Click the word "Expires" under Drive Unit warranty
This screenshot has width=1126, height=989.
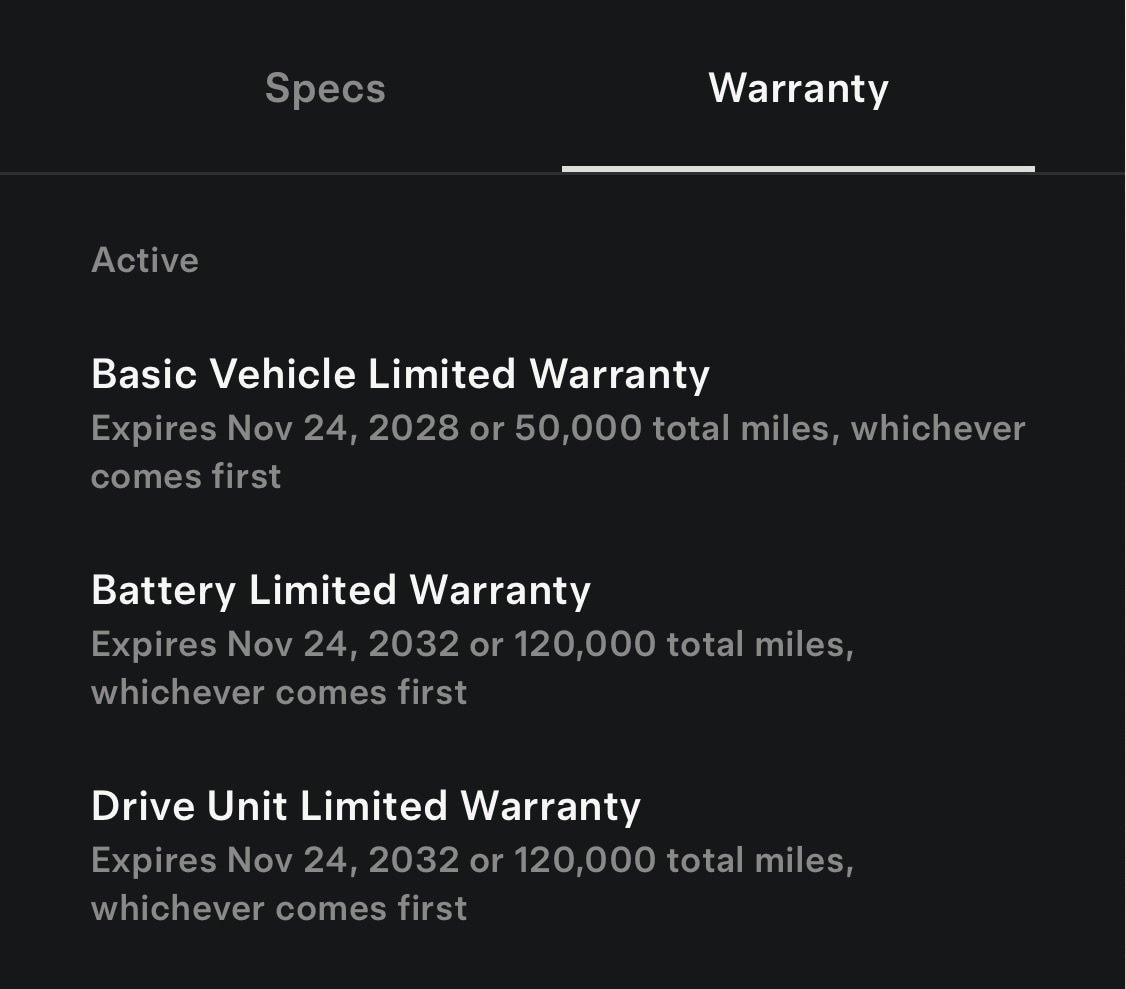tap(153, 860)
